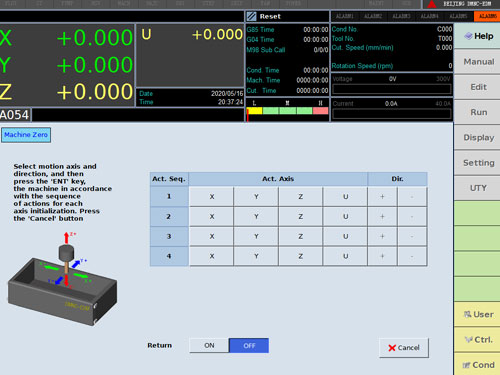Open the Ctrl. sidebar menu

[x=477, y=340]
